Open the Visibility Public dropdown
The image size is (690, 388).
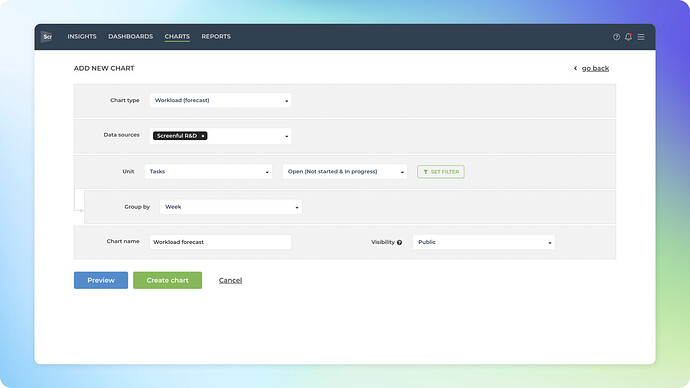pyautogui.click(x=484, y=242)
